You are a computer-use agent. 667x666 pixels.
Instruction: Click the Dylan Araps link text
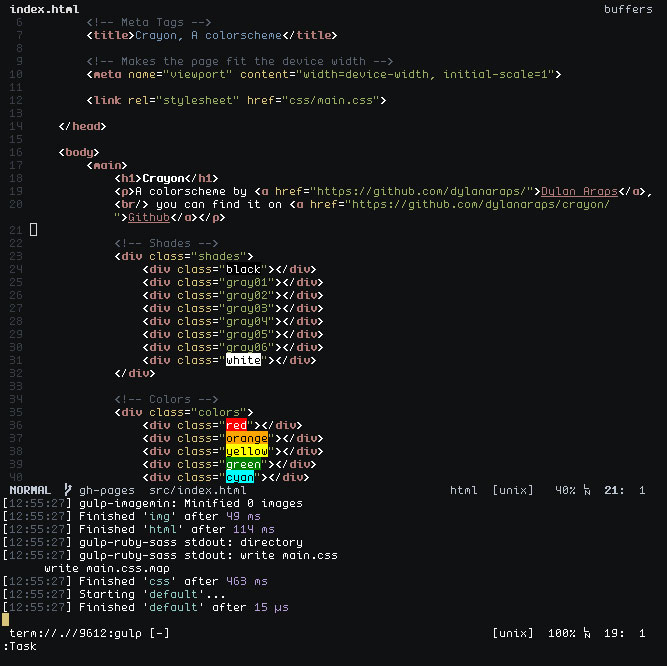click(578, 191)
